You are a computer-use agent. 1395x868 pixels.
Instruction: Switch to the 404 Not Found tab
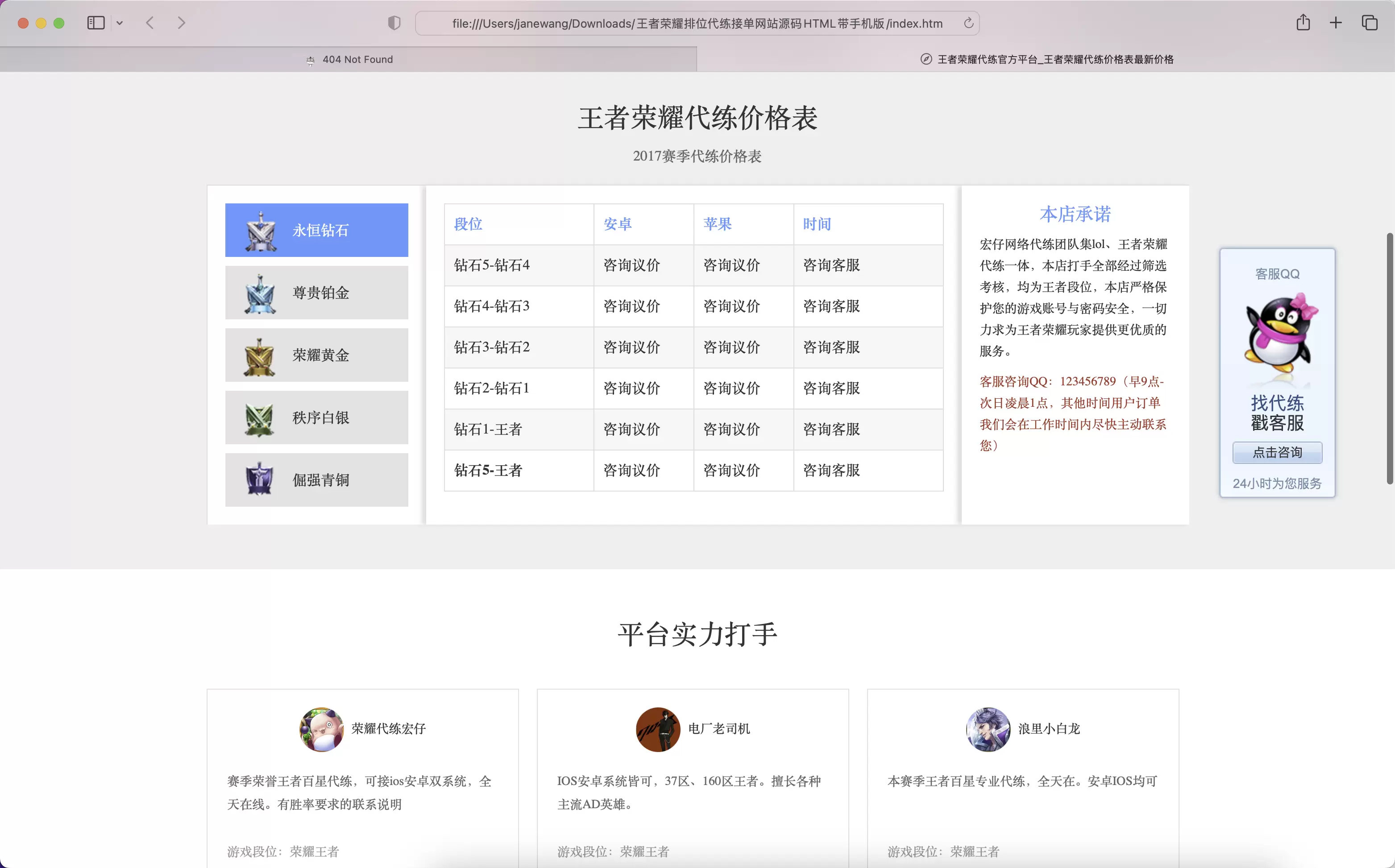pyautogui.click(x=349, y=59)
